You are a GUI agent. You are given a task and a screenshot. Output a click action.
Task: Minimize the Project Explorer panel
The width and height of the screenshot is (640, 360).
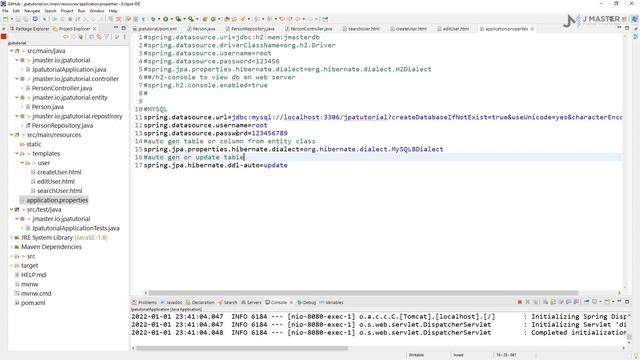coord(116,28)
